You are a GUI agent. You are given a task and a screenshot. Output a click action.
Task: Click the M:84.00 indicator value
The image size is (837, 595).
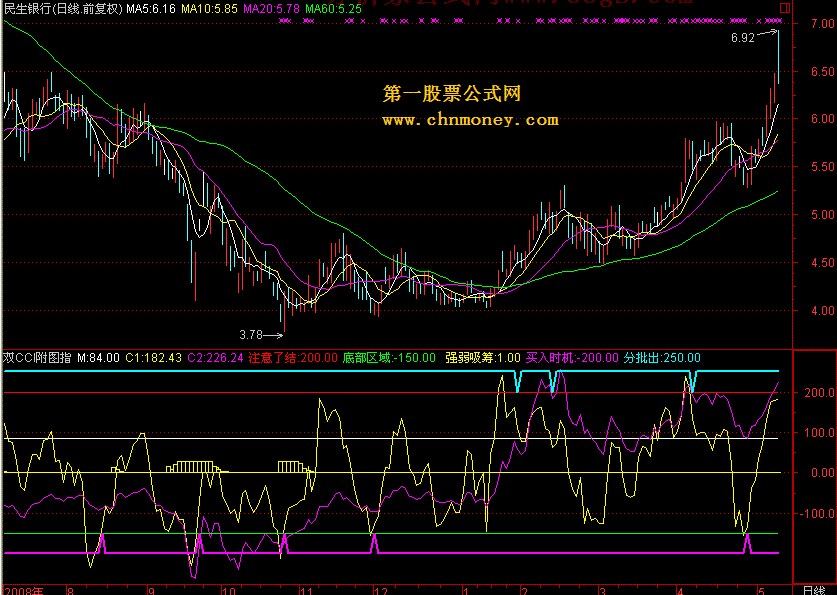click(x=98, y=358)
